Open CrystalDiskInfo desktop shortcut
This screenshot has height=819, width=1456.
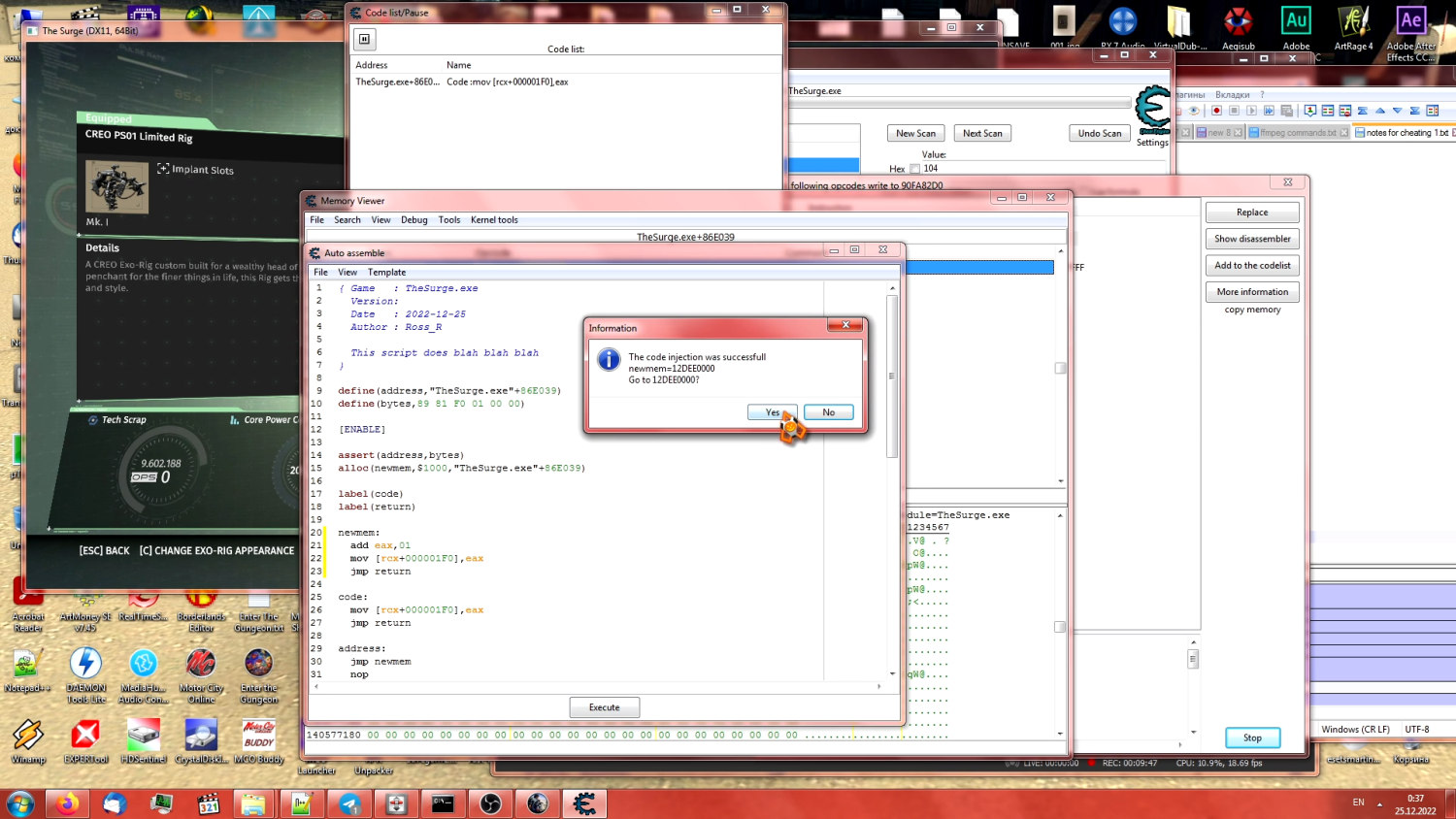(201, 741)
